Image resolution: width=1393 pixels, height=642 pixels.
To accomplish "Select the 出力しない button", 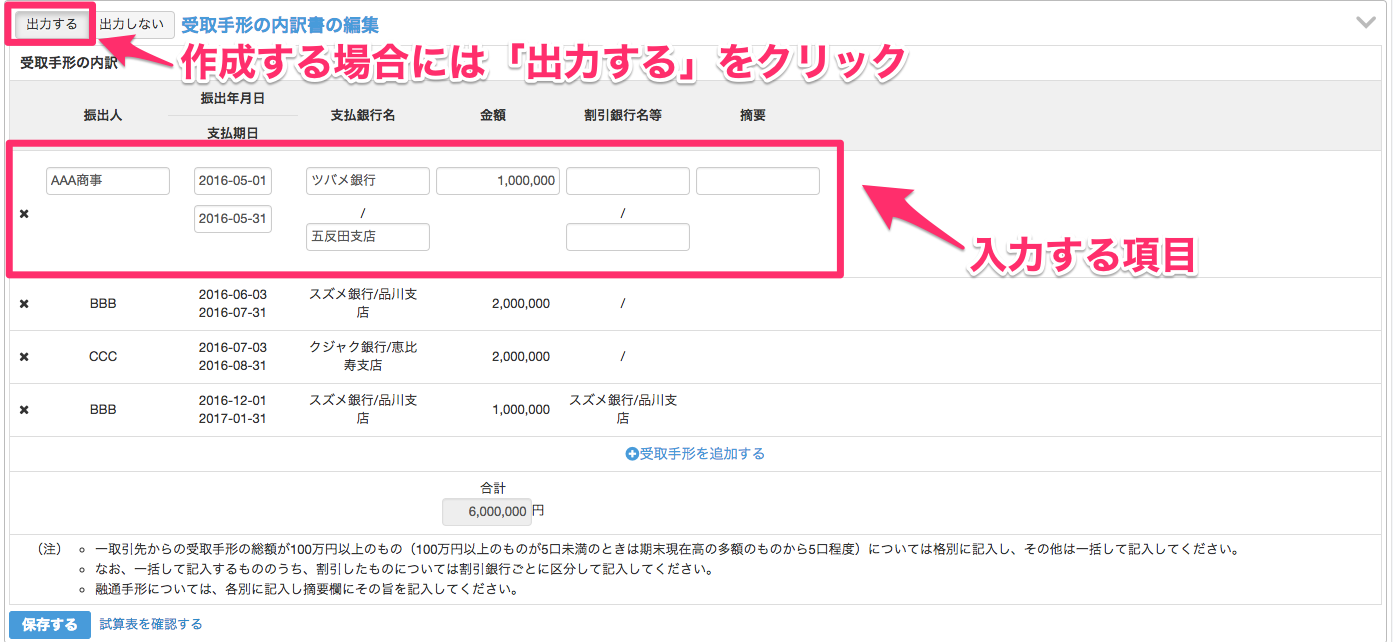I will [131, 24].
